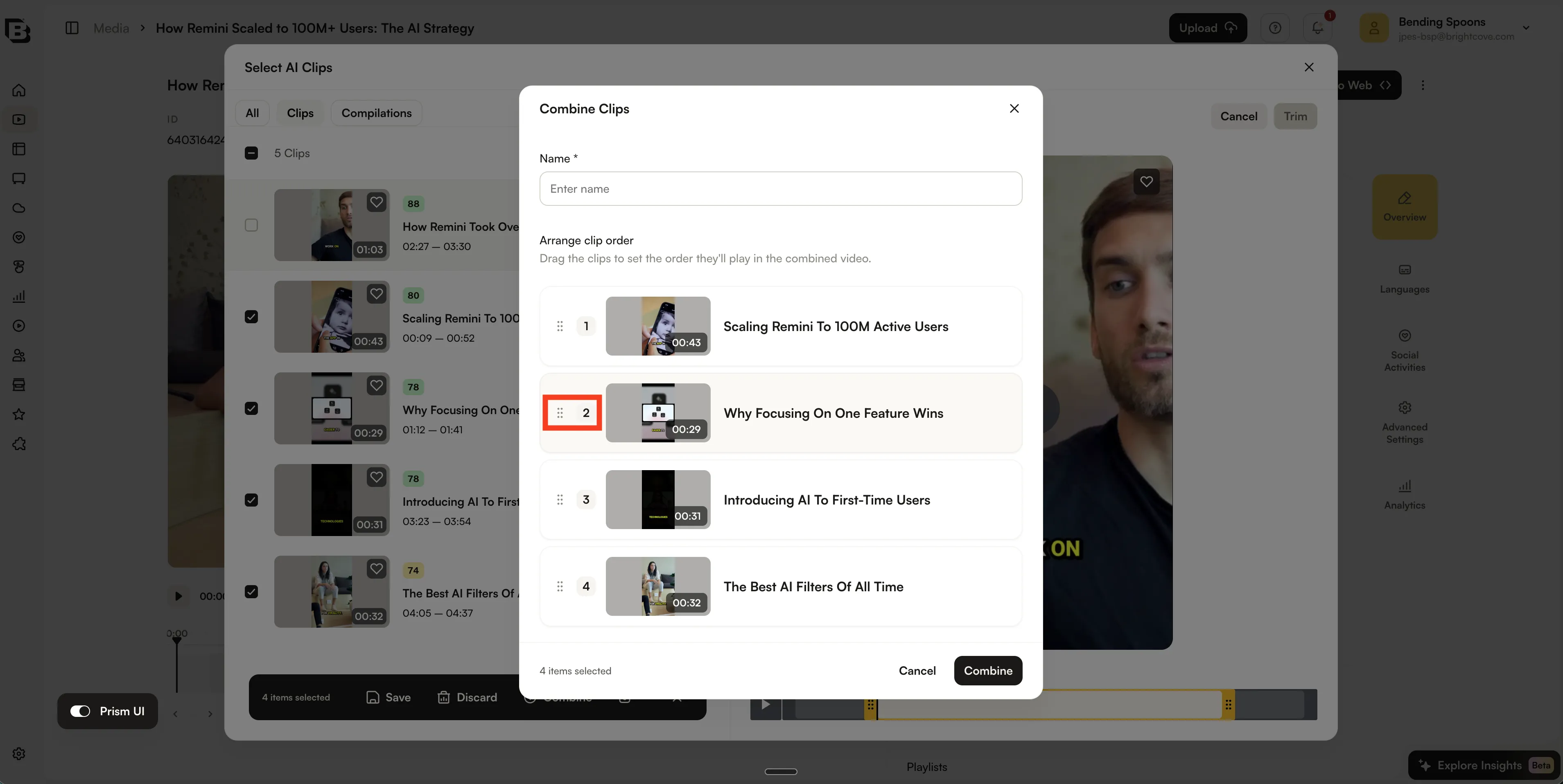Uncheck the Introducing AI To First clip
The height and width of the screenshot is (784, 1563).
coord(251,500)
